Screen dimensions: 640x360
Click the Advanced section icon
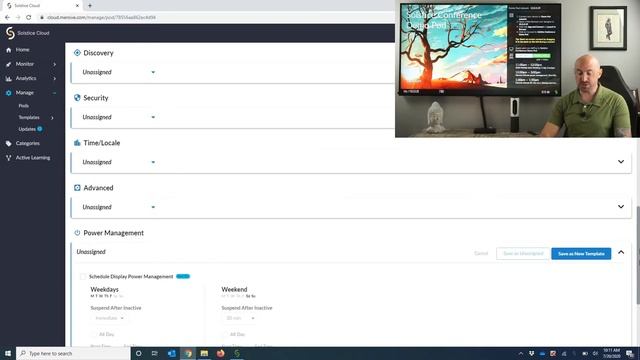point(77,188)
